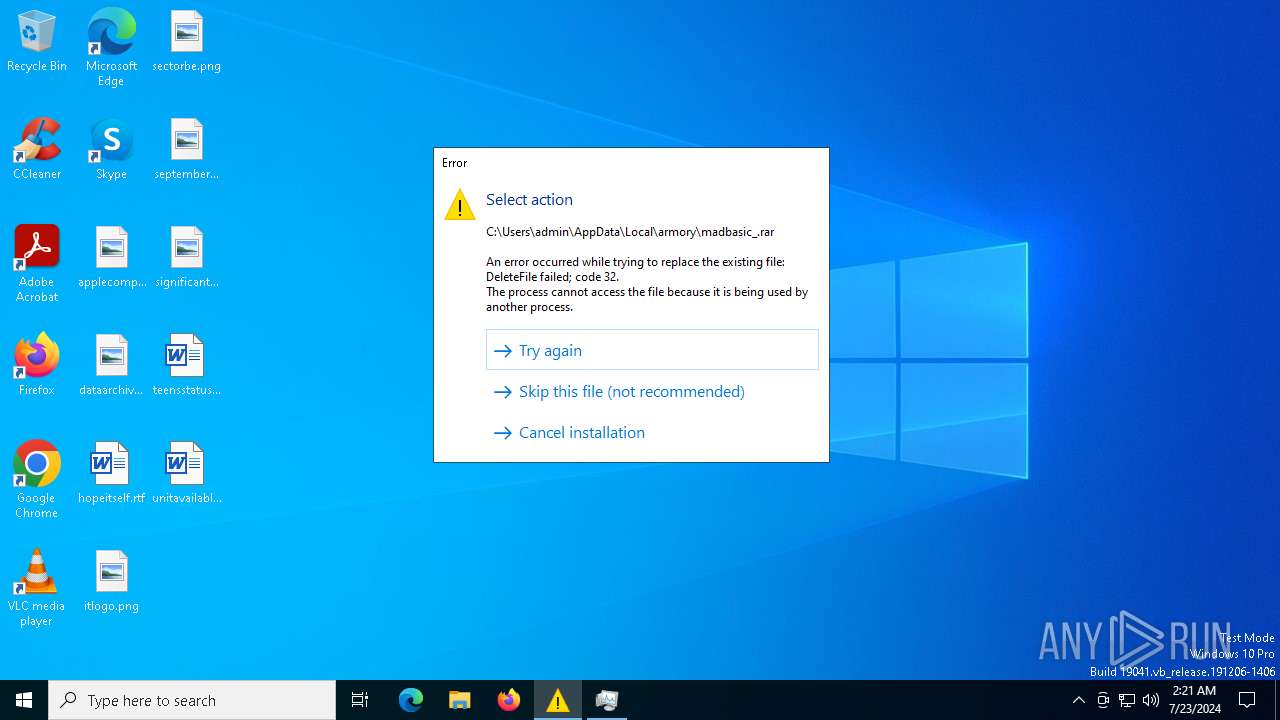Select the dataarchiv... image file
The width and height of the screenshot is (1280, 720).
tap(111, 366)
